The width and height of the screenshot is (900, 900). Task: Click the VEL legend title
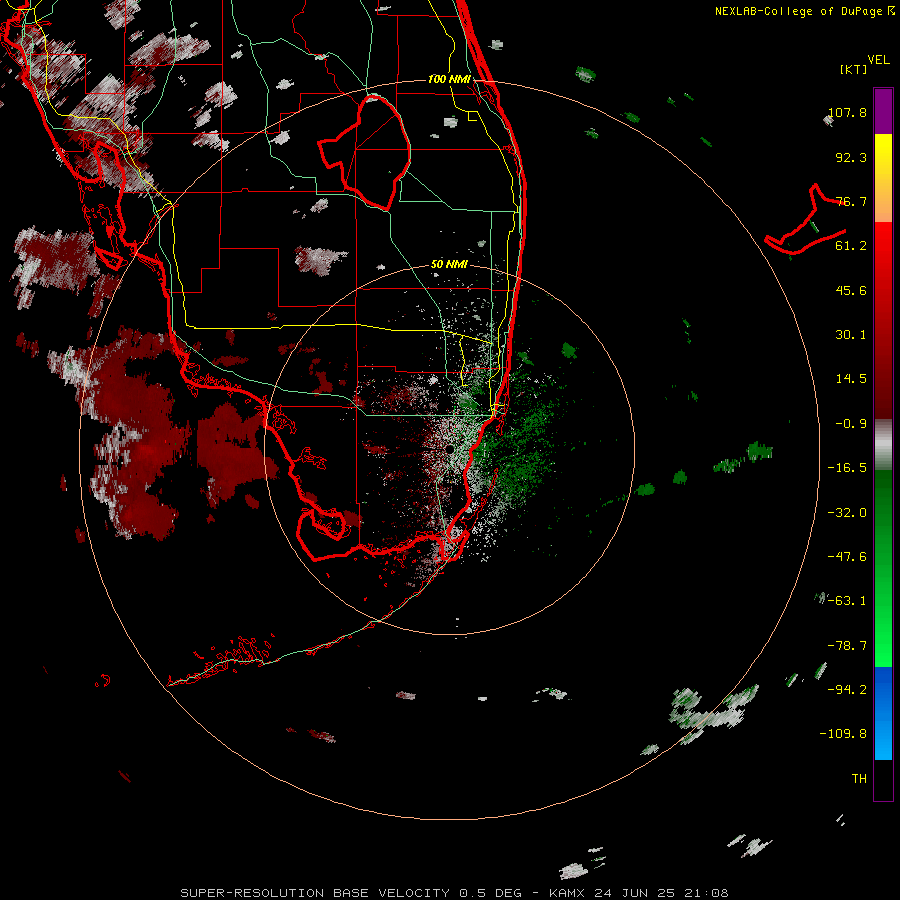tap(878, 60)
